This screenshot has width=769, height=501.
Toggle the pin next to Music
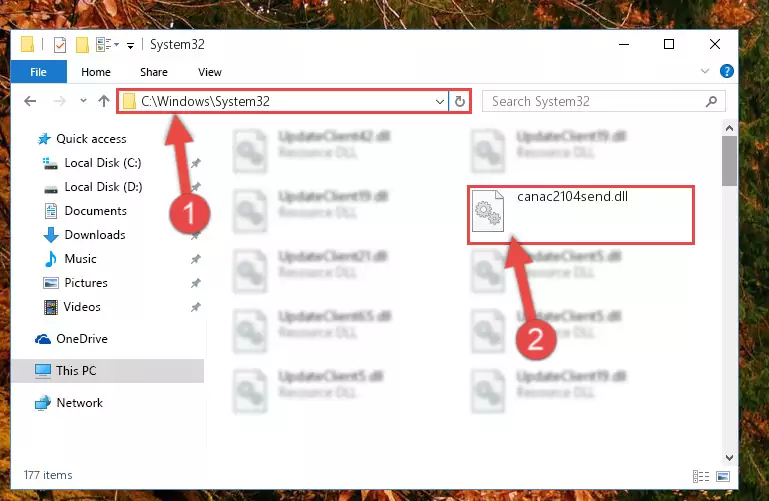tap(196, 259)
